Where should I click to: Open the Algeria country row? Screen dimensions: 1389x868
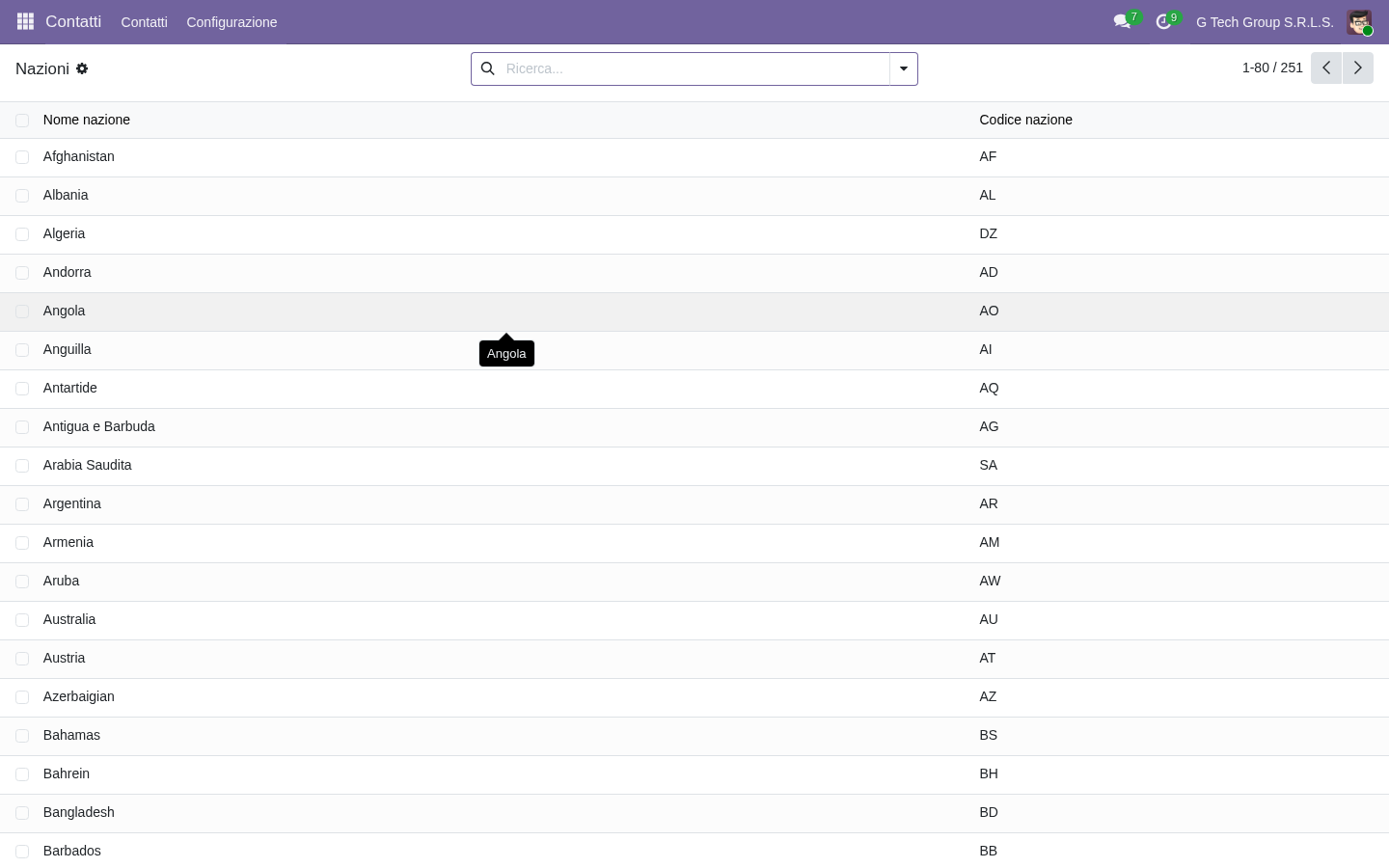pyautogui.click(x=694, y=234)
